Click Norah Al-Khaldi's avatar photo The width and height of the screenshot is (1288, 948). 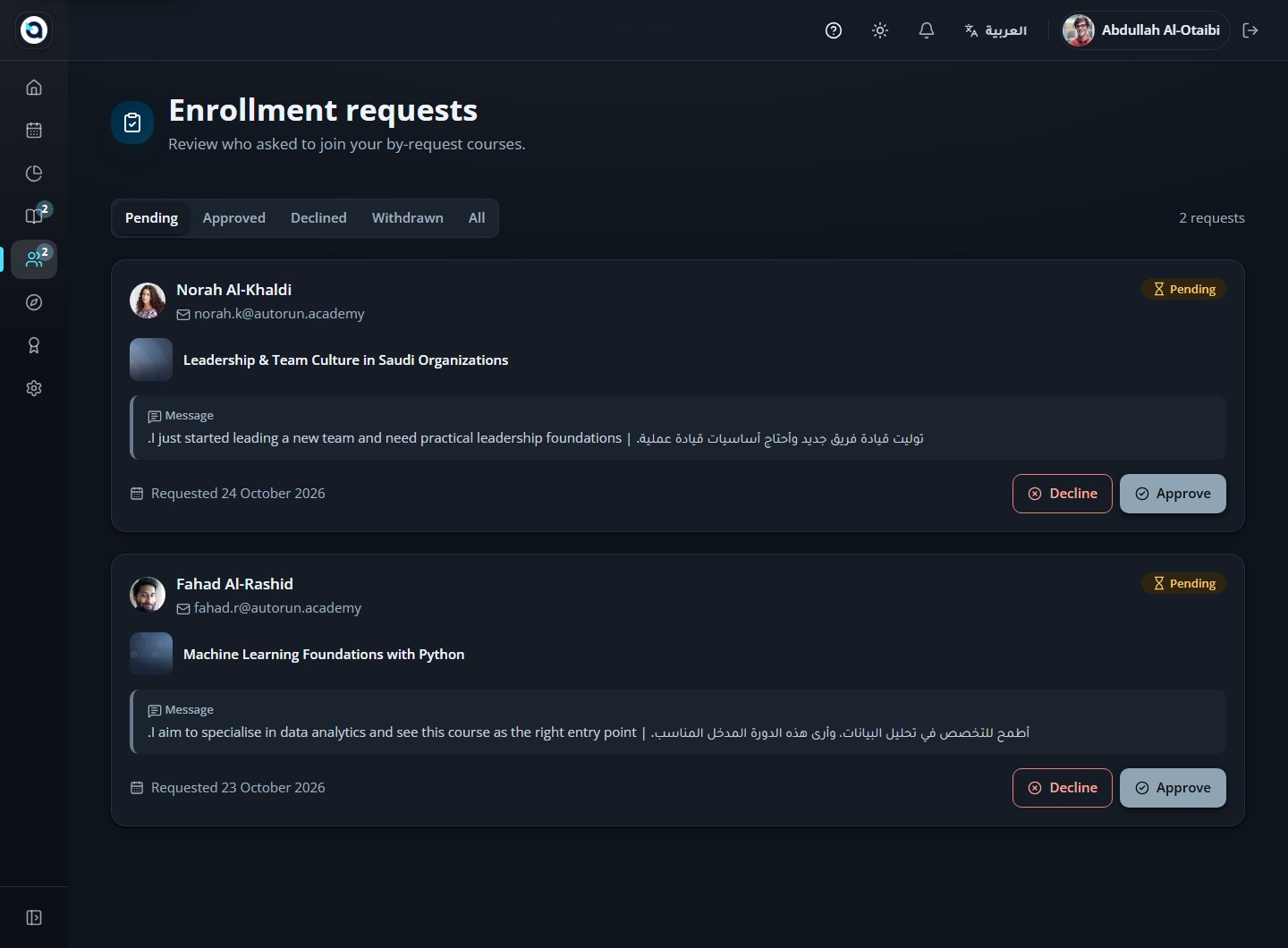tap(148, 300)
